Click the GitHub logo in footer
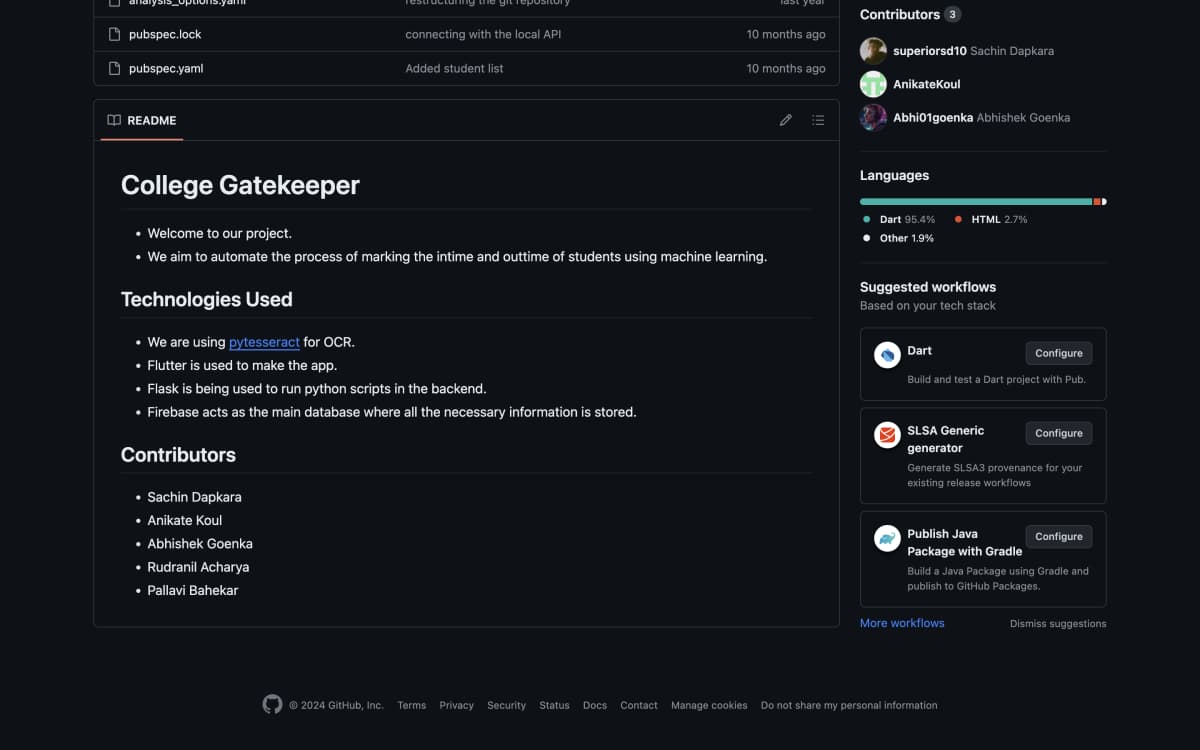Screen dimensions: 1200x750 pyautogui.click(x=272, y=705)
